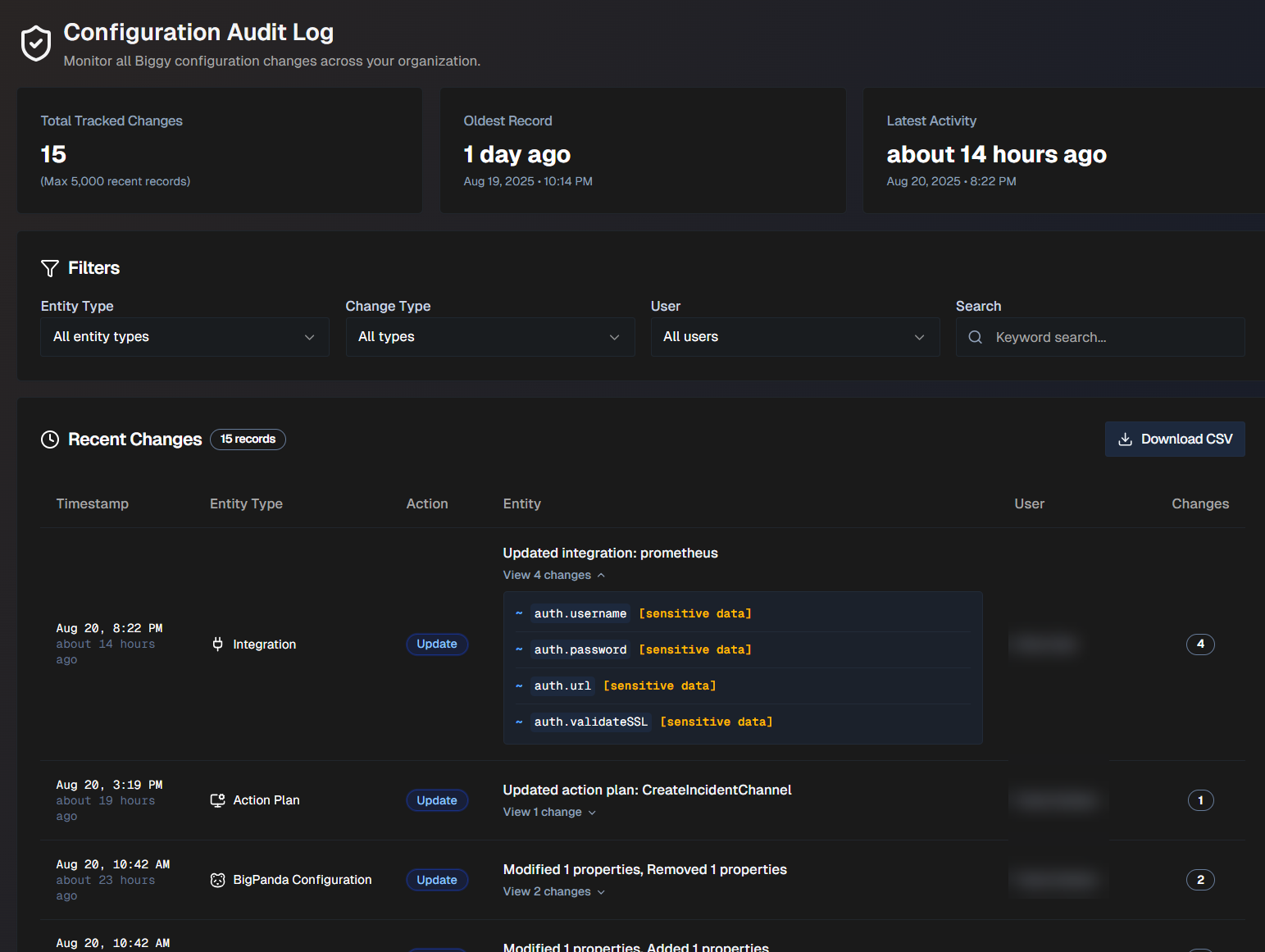
Task: Click the Update badge on the prometheus integration row
Action: click(x=437, y=645)
